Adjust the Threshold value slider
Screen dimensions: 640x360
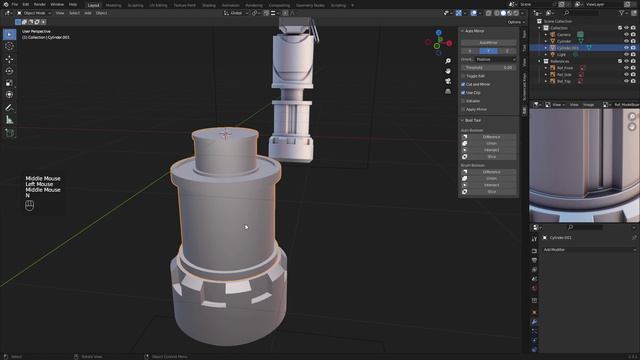pyautogui.click(x=489, y=68)
